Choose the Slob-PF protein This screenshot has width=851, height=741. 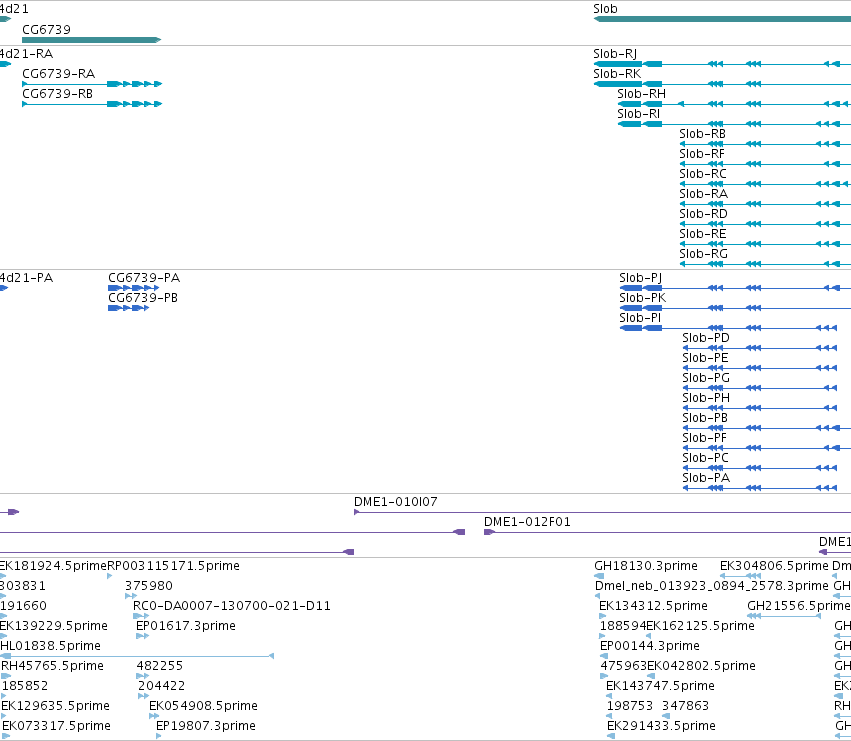click(x=704, y=438)
